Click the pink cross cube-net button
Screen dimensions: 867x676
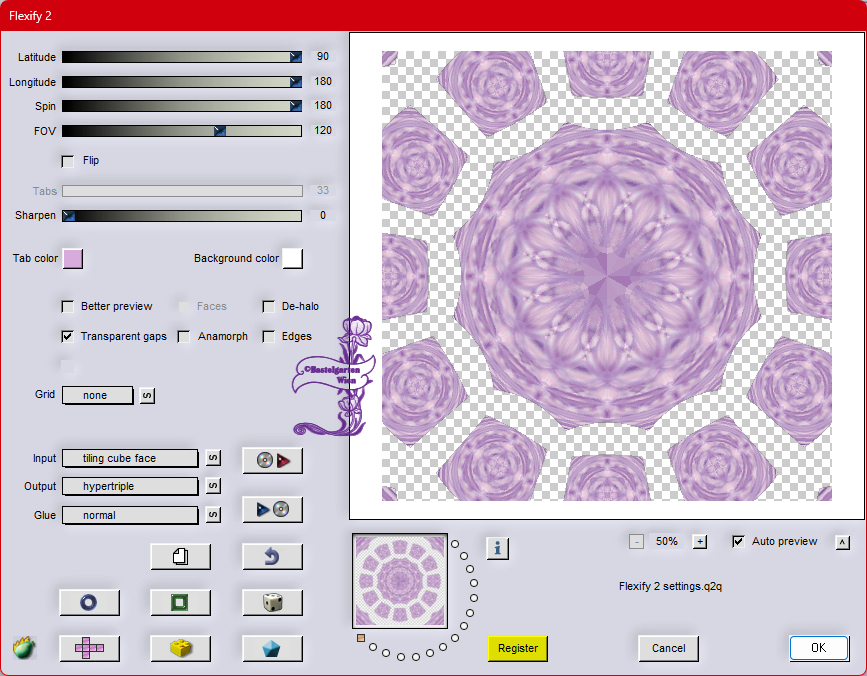[89, 648]
